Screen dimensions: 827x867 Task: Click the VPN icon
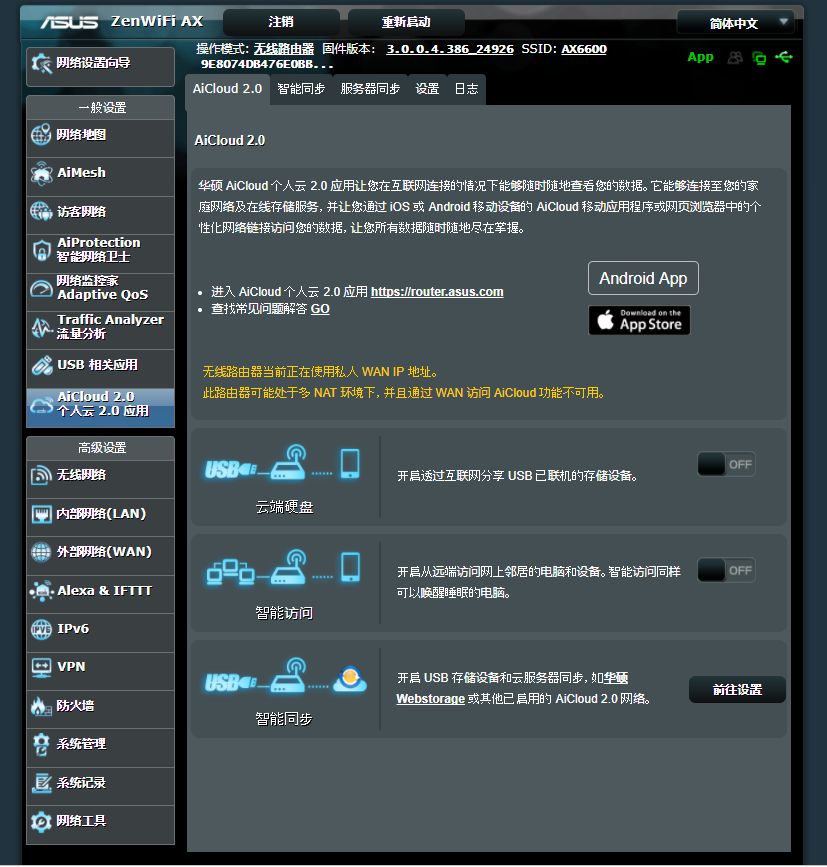coord(41,667)
